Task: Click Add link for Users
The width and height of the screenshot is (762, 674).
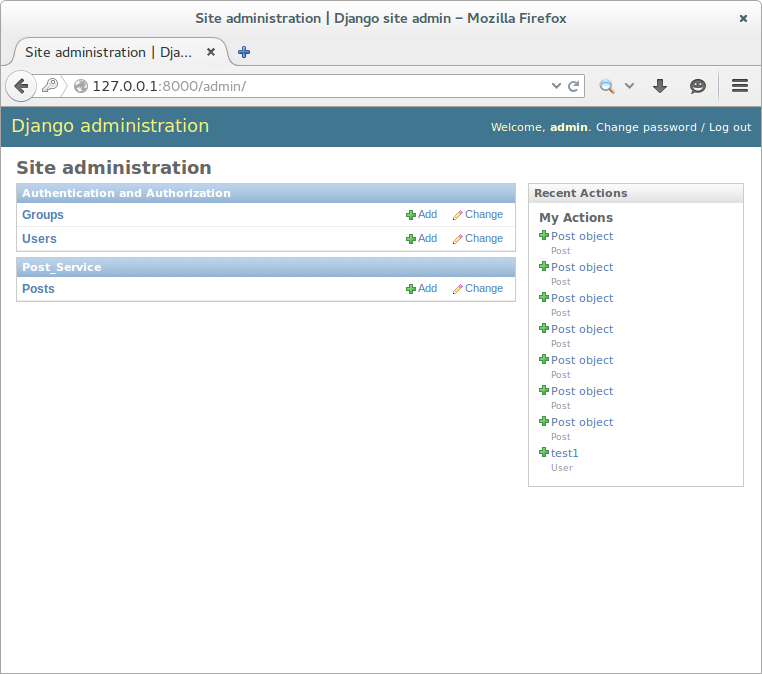Action: [428, 238]
